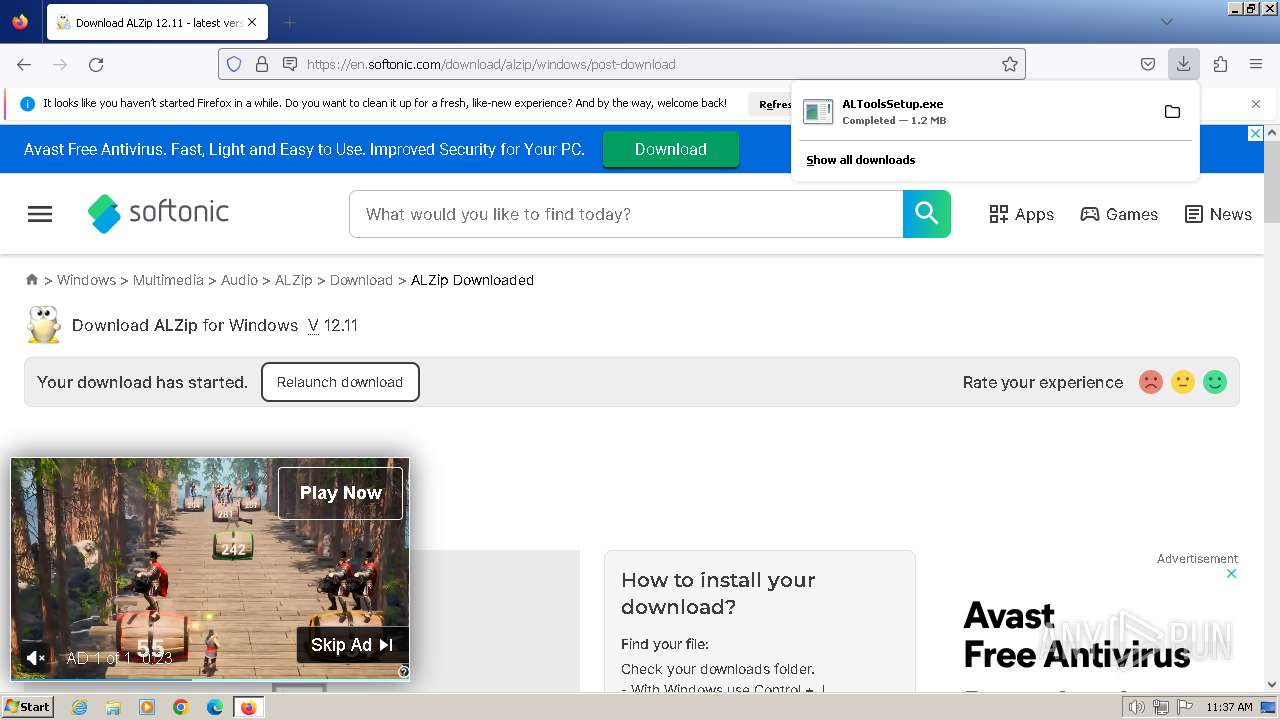Image resolution: width=1280 pixels, height=720 pixels.
Task: Save page to Pocket
Action: coord(1148,64)
